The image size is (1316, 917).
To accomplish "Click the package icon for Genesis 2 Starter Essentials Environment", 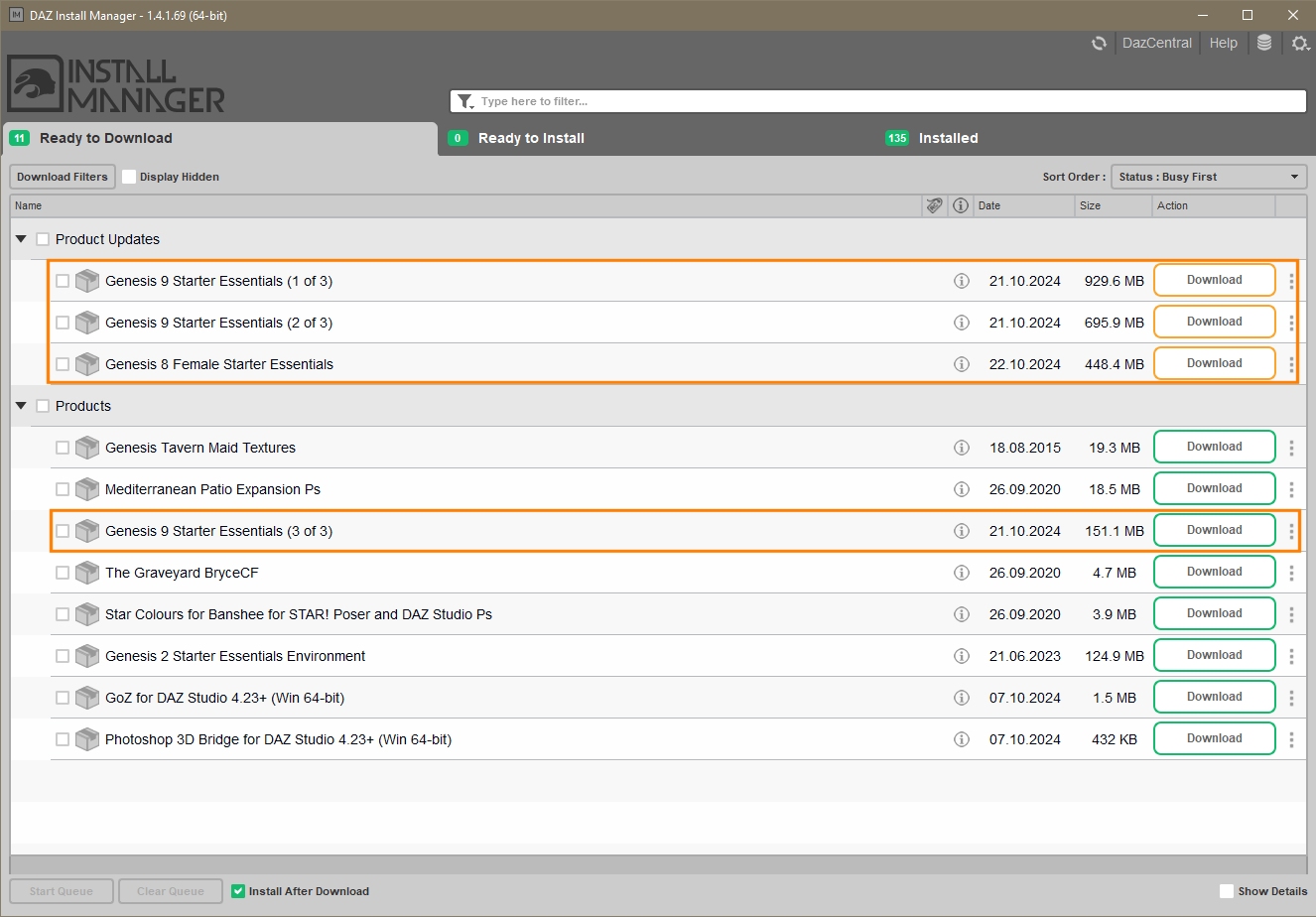I will (87, 656).
